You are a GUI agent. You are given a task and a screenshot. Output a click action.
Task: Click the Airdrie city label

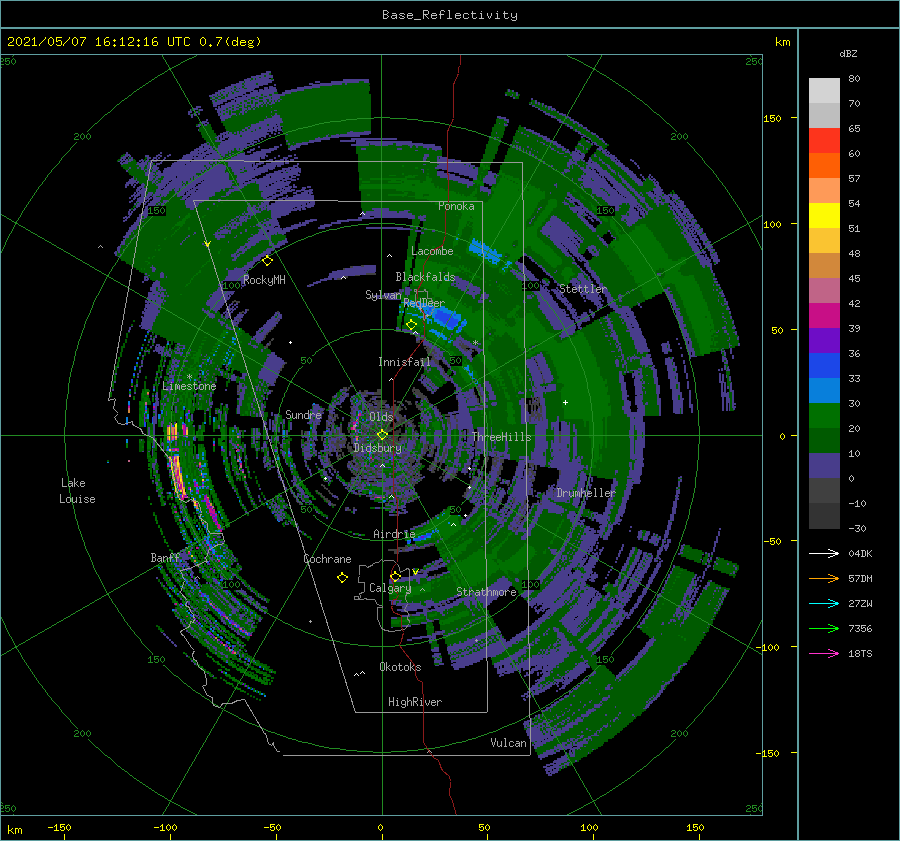[x=394, y=534]
